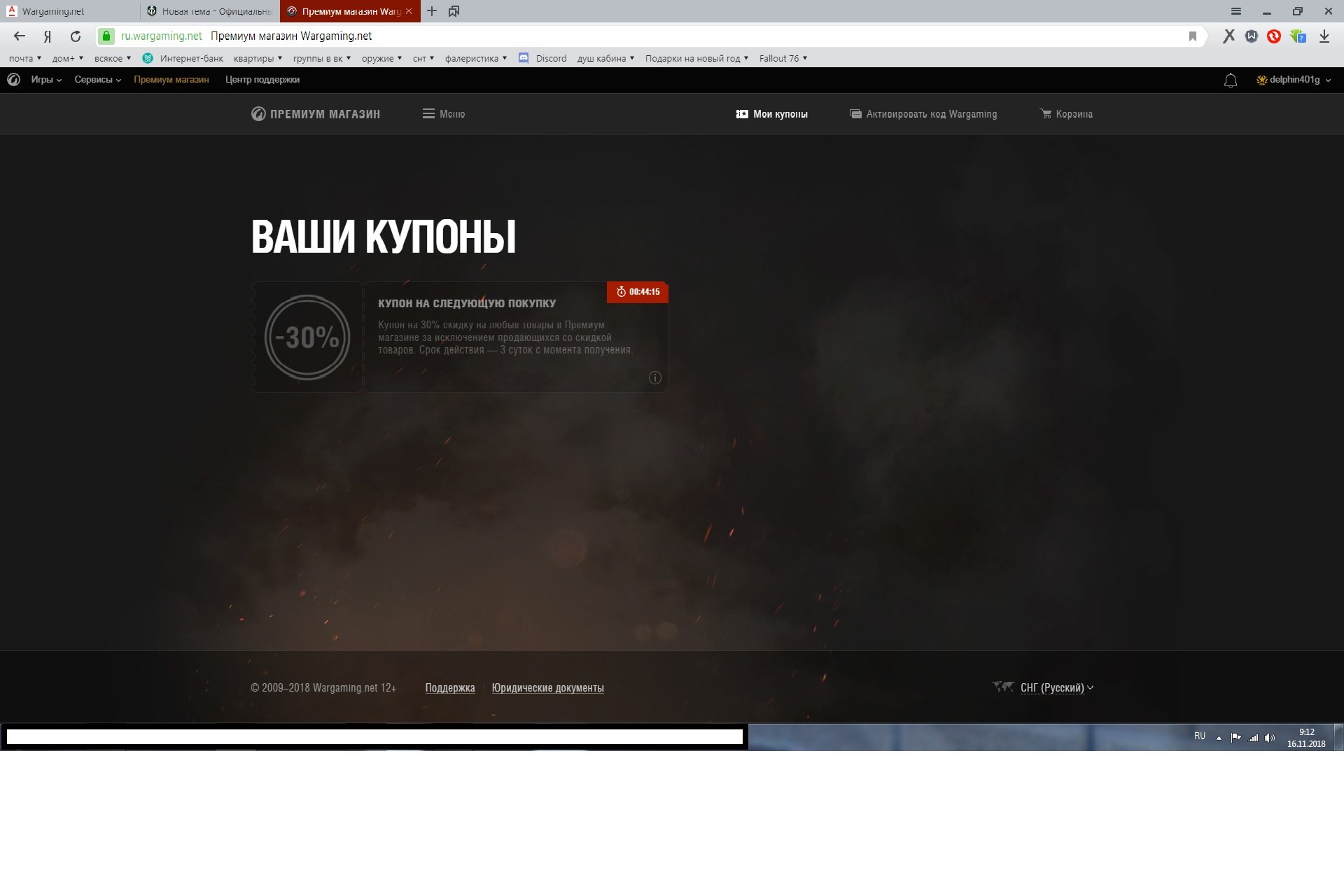Click the -30% coupon card

point(459,337)
